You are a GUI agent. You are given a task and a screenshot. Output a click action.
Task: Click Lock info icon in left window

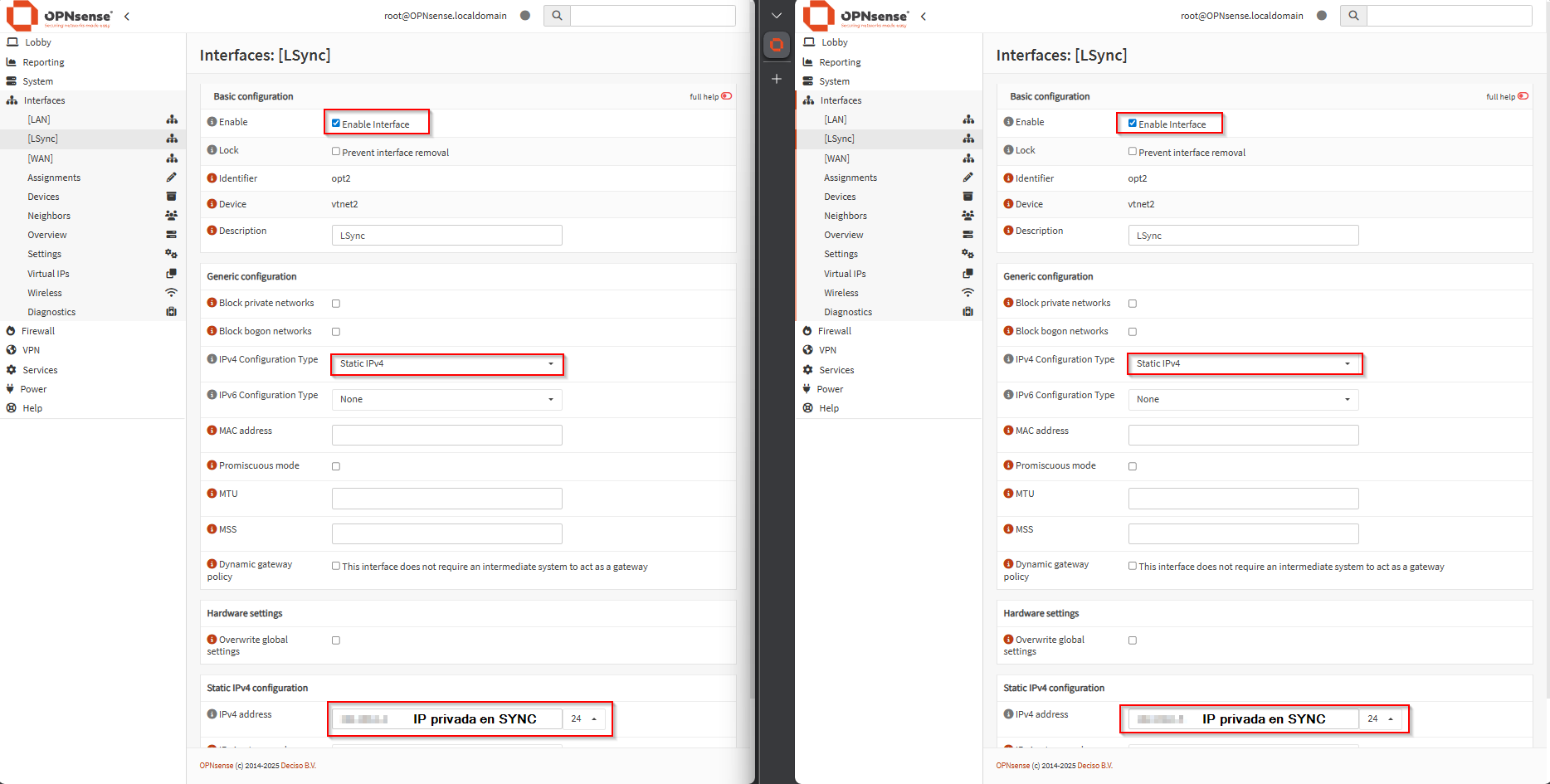pos(212,150)
